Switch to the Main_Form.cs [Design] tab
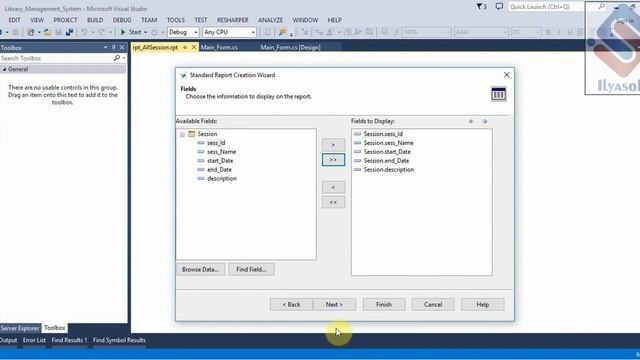Image resolution: width=640 pixels, height=360 pixels. [x=290, y=47]
